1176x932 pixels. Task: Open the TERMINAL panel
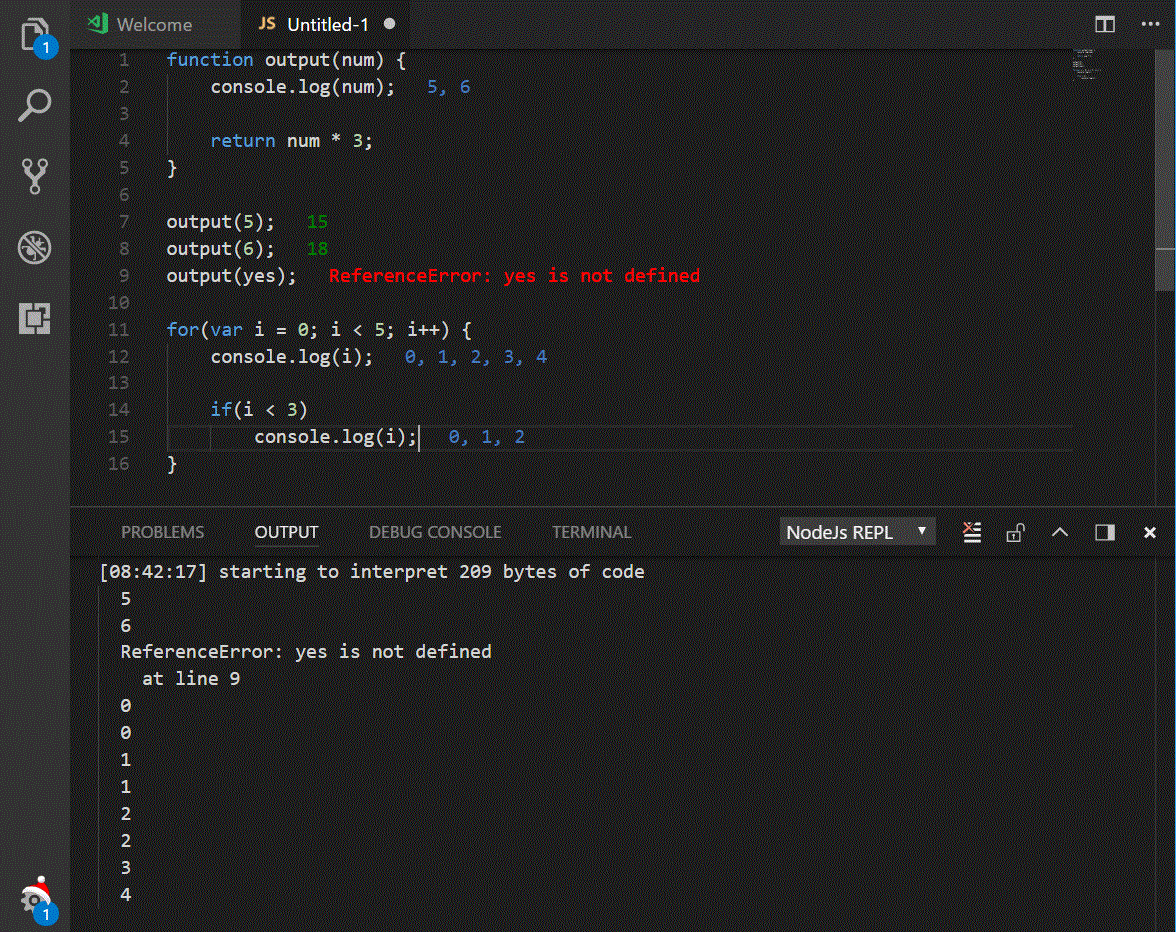[x=591, y=532]
